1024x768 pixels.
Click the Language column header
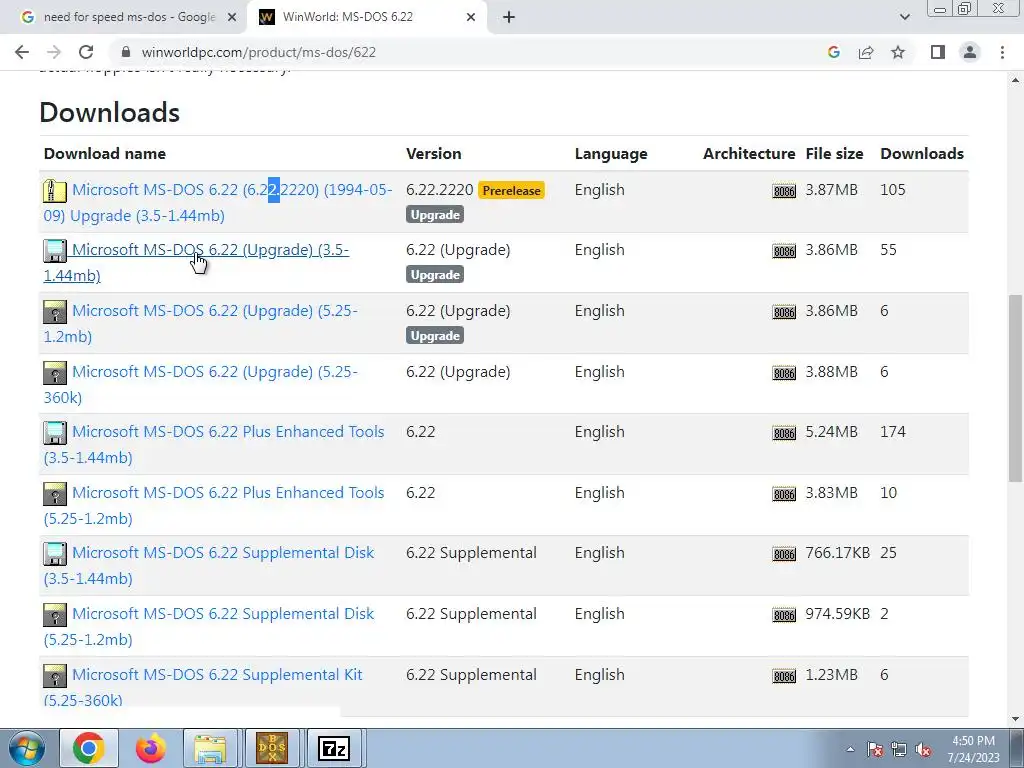(611, 153)
